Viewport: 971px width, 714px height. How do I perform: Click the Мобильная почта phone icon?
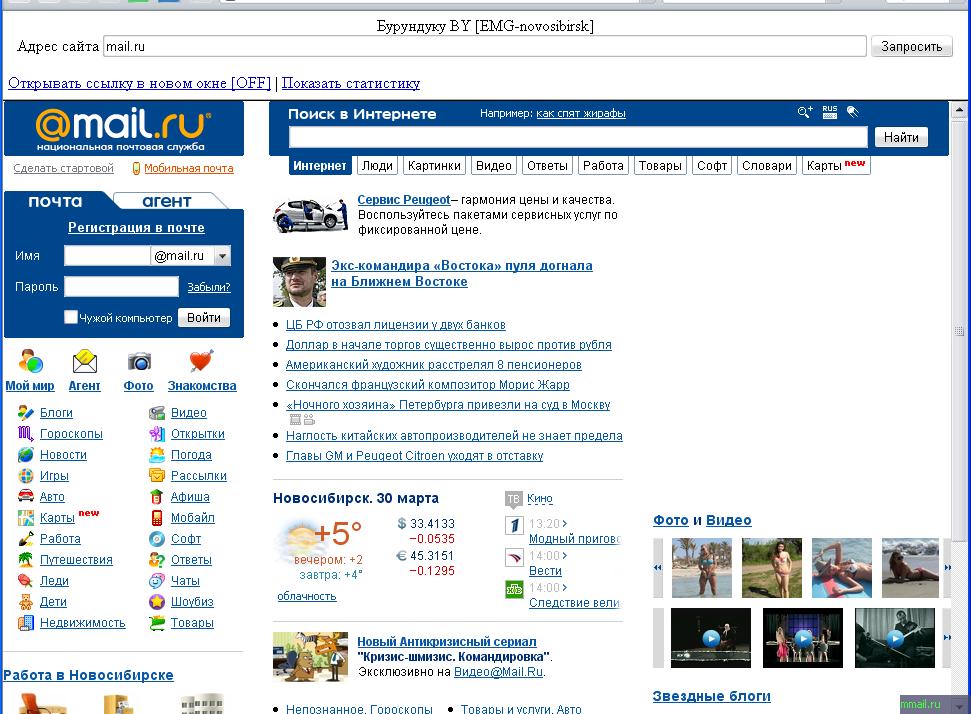(136, 168)
